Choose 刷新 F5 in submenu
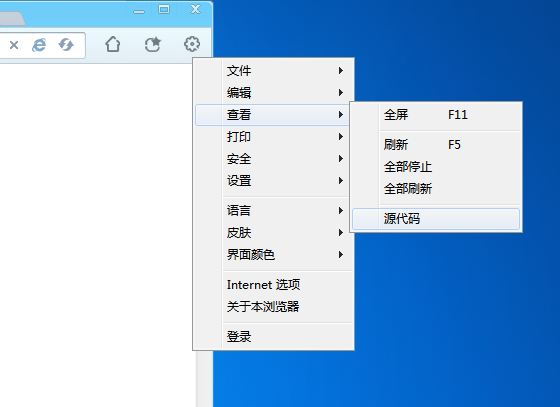Image resolution: width=560 pixels, height=407 pixels. coord(436,145)
